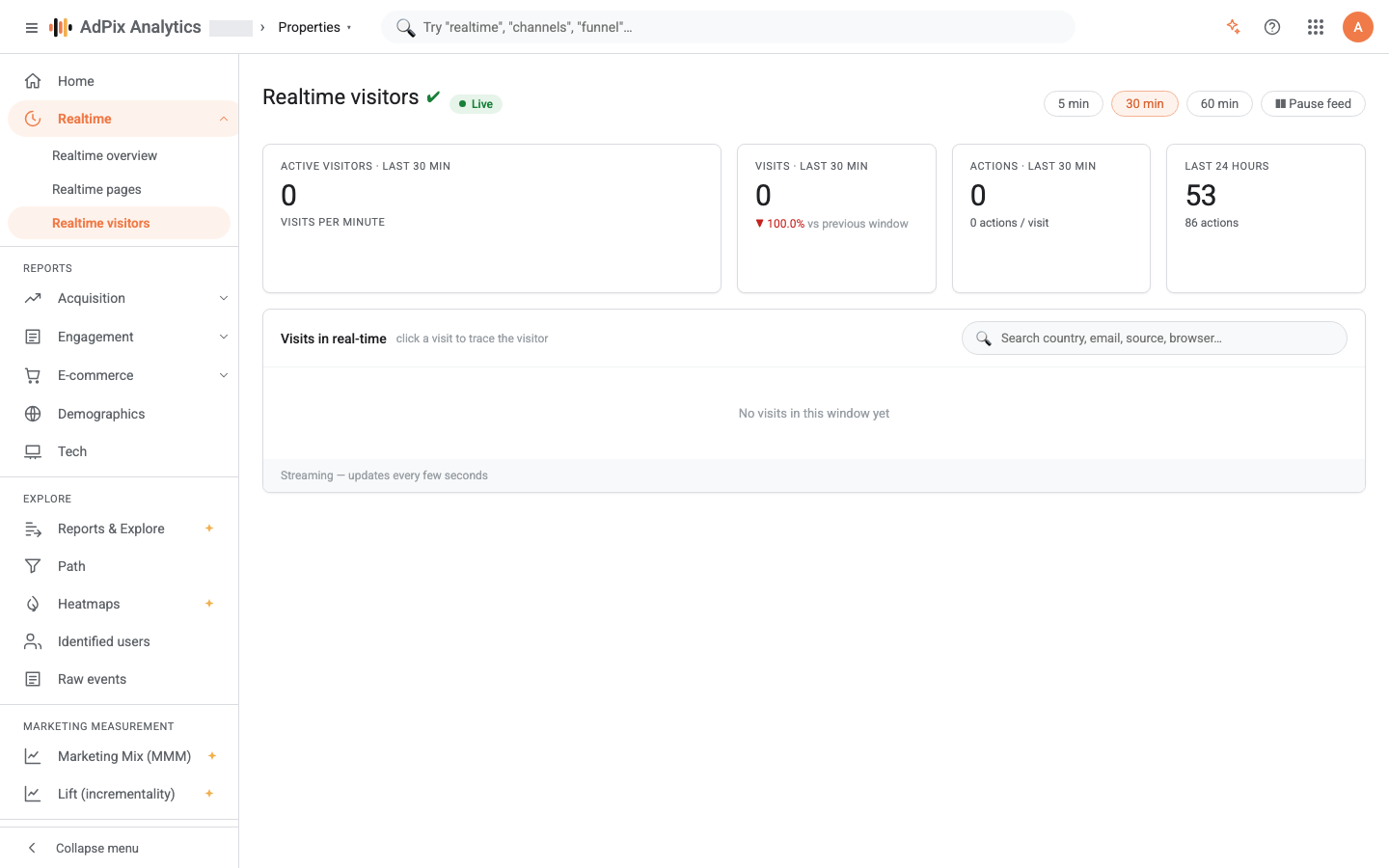The width and height of the screenshot is (1389, 868).
Task: Open Raw events
Action: tap(120, 679)
